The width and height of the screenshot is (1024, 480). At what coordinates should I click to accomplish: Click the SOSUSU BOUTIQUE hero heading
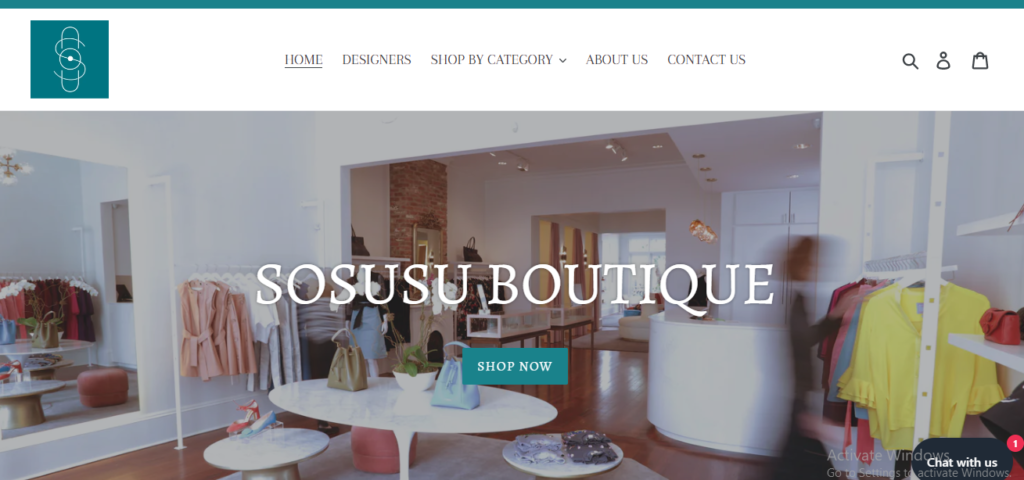click(515, 285)
